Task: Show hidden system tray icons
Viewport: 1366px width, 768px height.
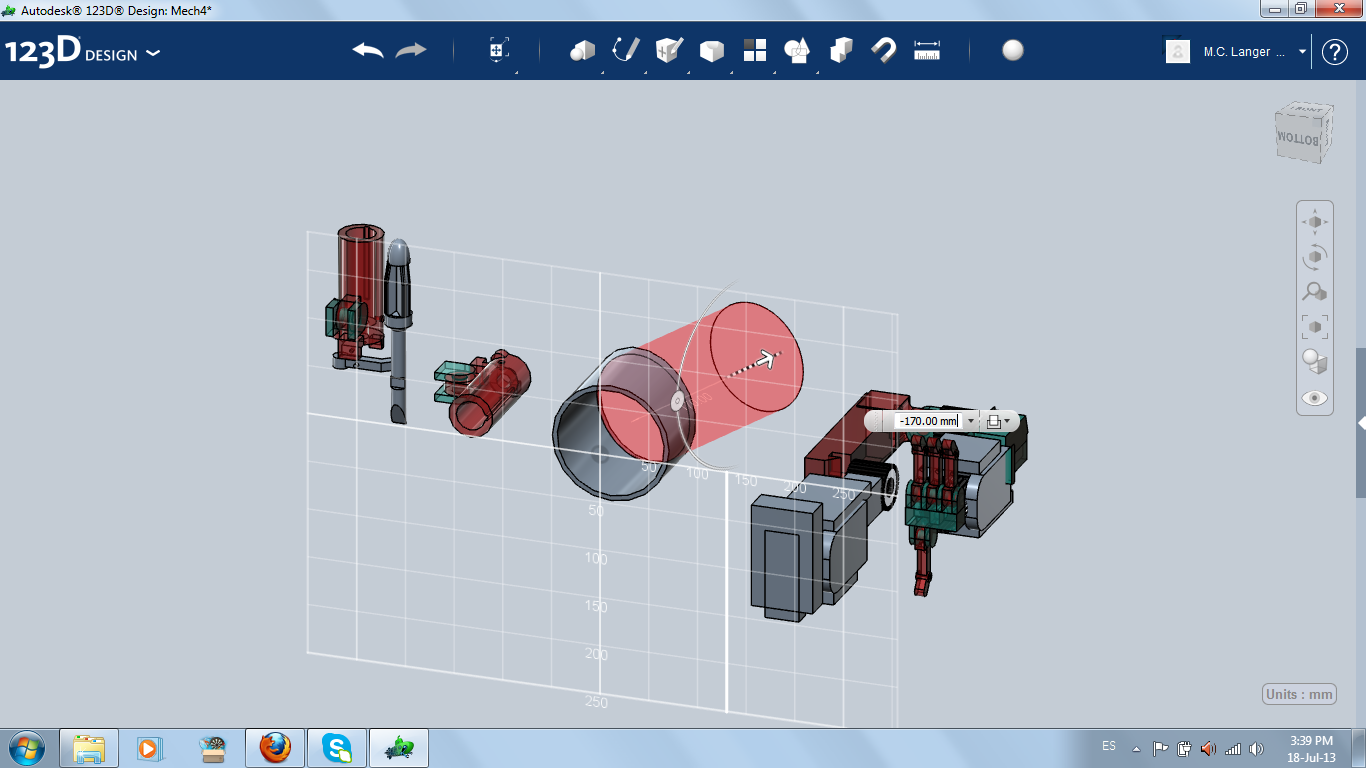Action: [x=1136, y=748]
